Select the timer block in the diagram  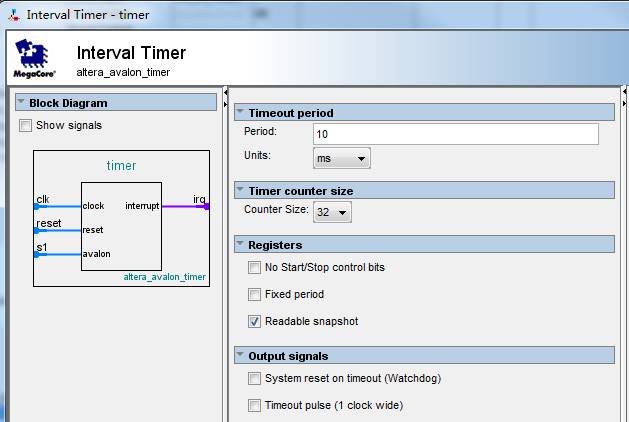click(x=121, y=230)
